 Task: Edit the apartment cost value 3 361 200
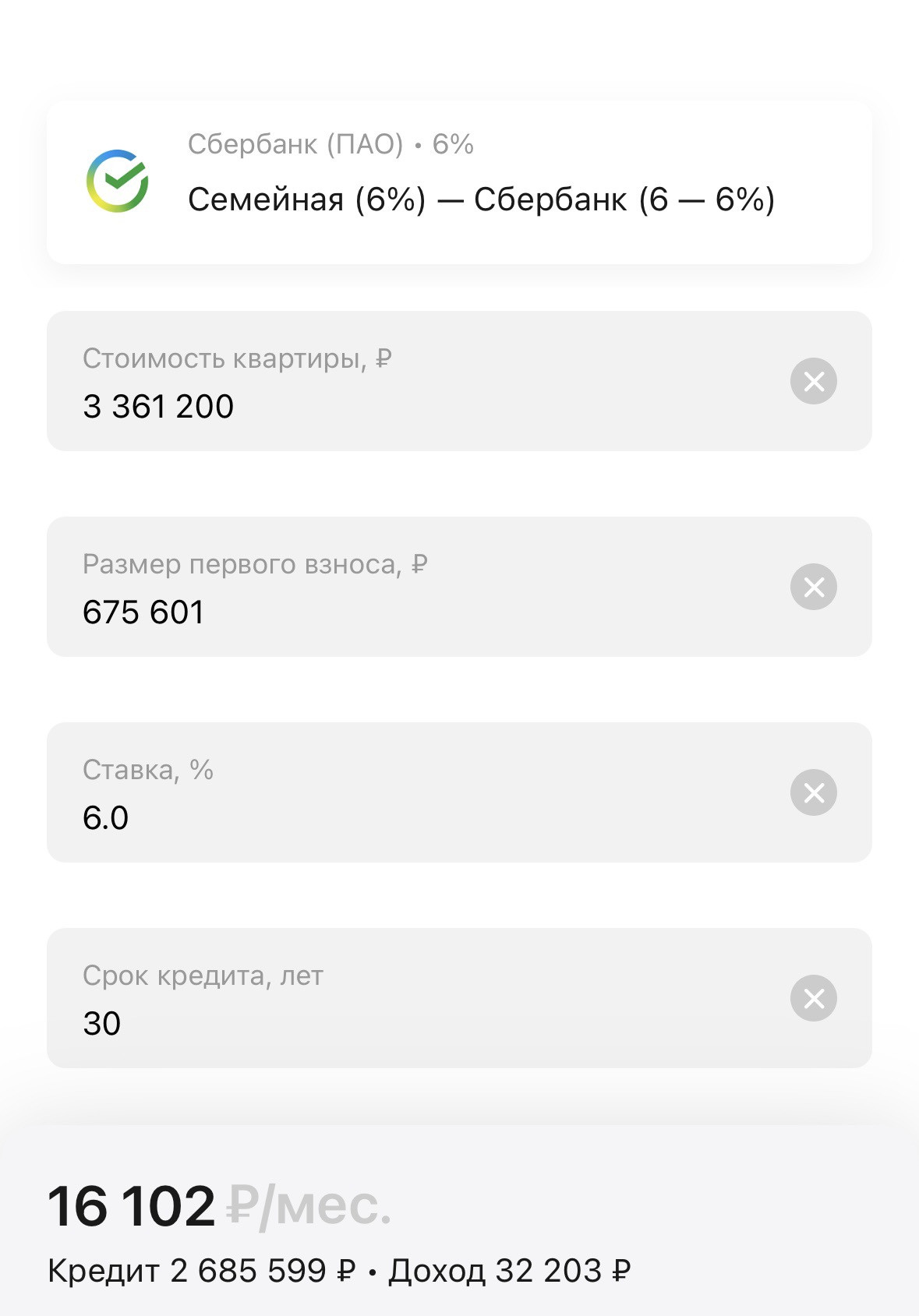[x=158, y=407]
